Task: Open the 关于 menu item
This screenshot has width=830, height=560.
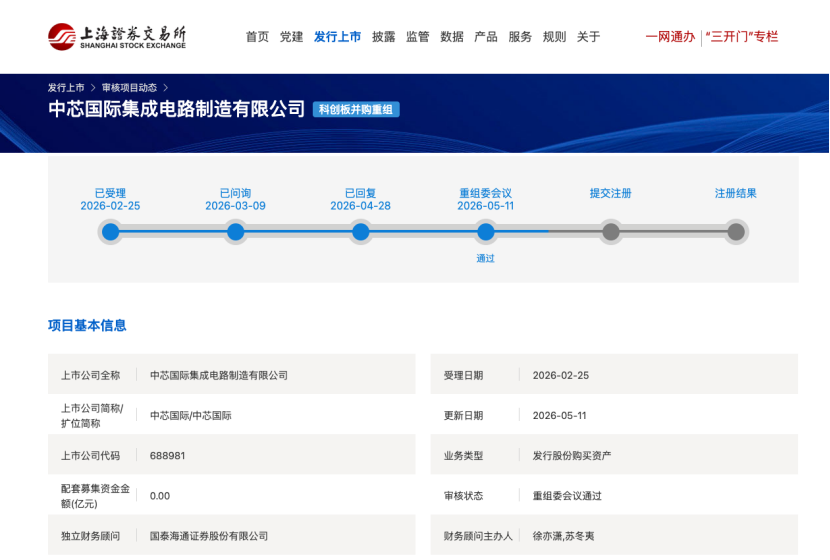Action: point(588,37)
